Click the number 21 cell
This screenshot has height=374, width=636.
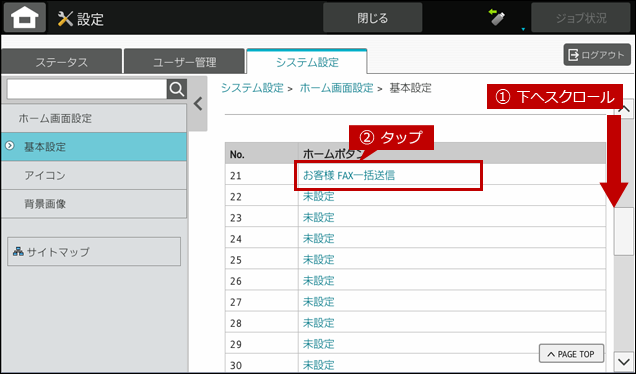(262, 175)
